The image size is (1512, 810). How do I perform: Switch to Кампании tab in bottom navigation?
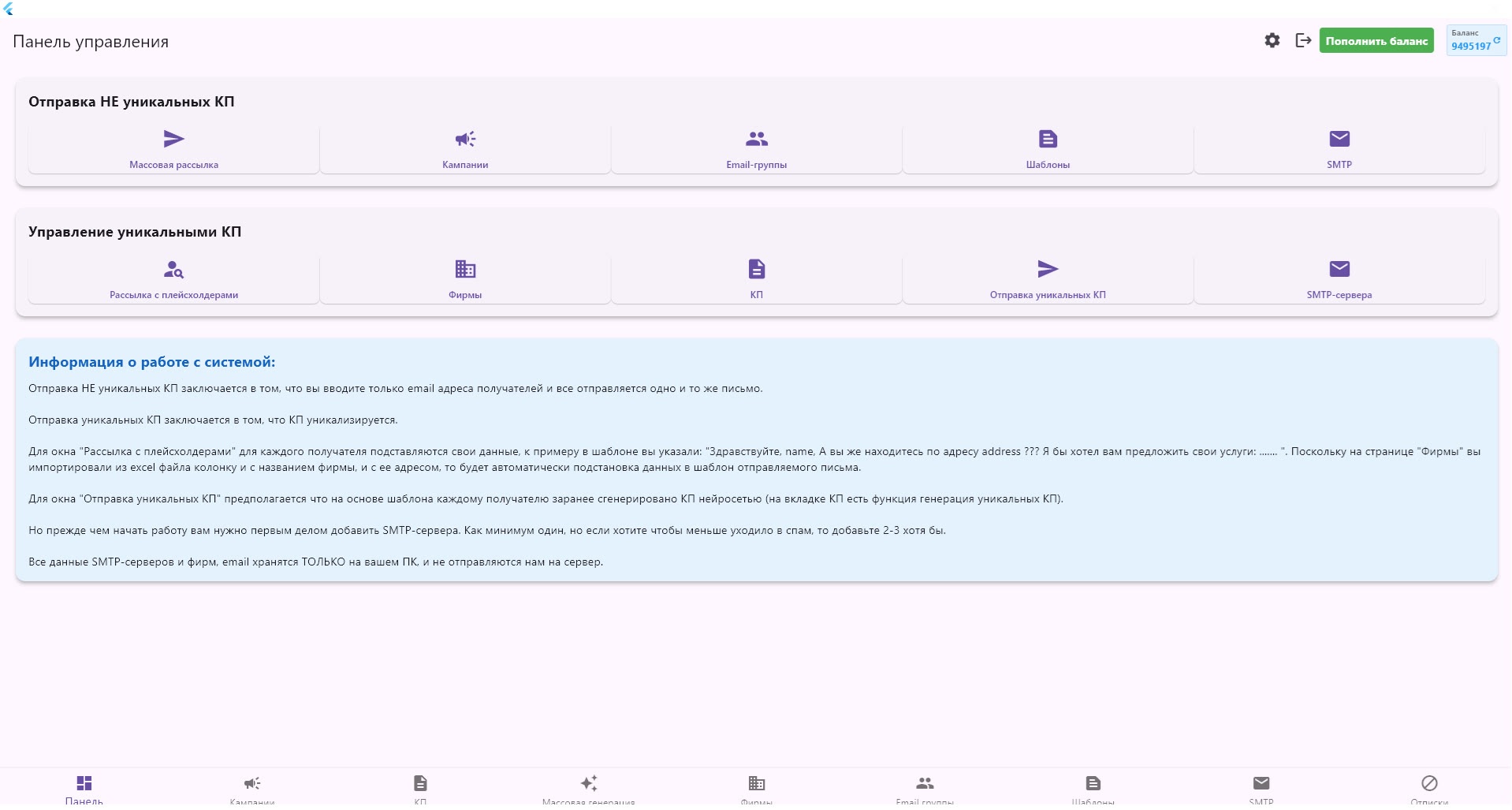click(252, 789)
